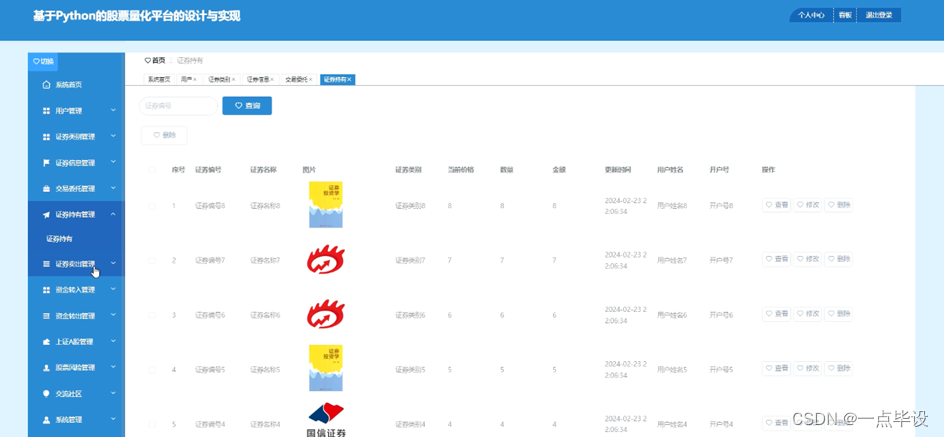Click 删除 for row 用户姓名6

pos(838,314)
